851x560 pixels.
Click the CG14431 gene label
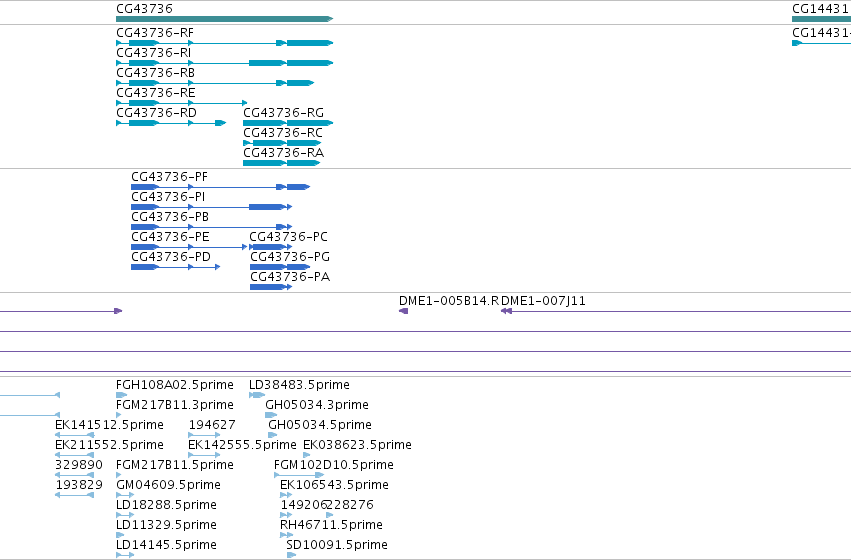[821, 9]
